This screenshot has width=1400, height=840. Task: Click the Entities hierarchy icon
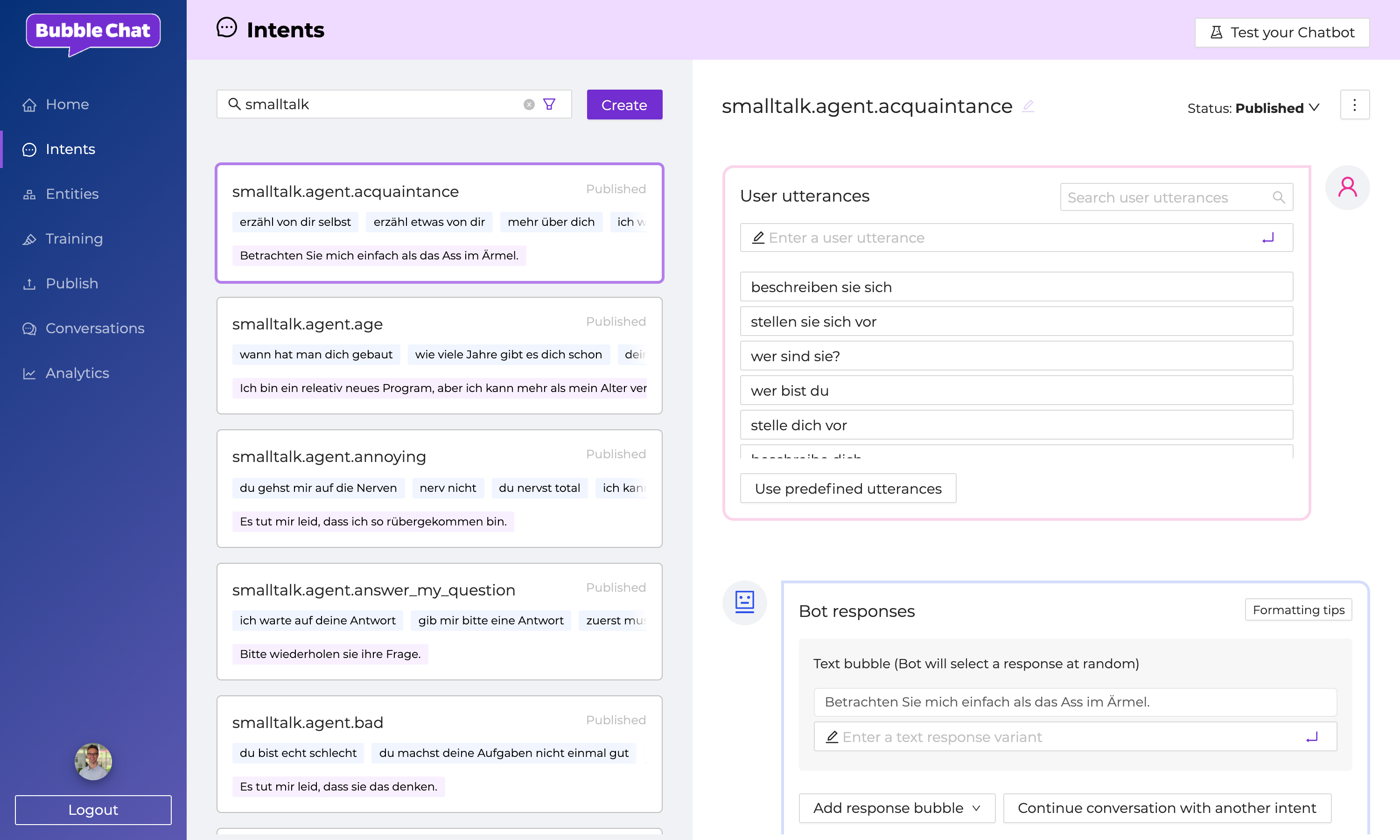click(x=30, y=194)
